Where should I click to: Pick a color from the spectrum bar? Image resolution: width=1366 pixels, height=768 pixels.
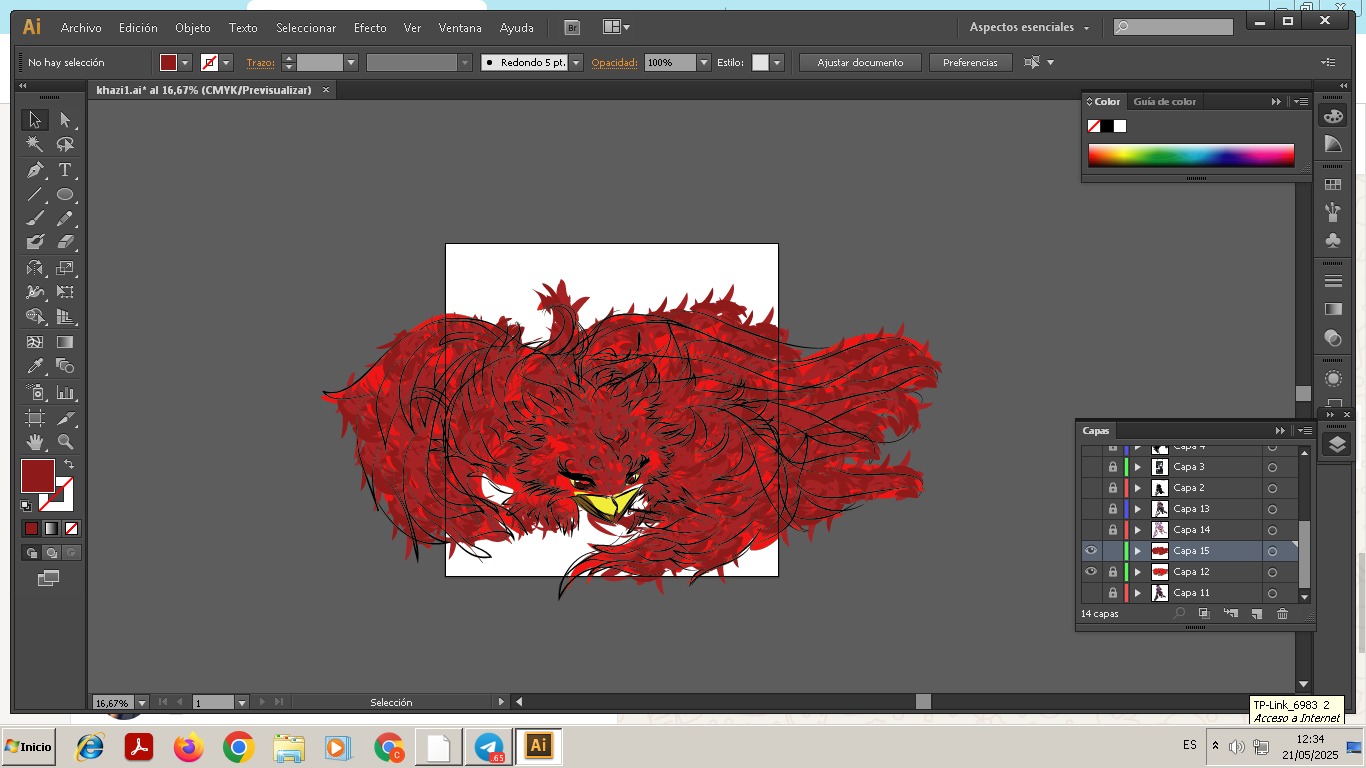click(1191, 155)
